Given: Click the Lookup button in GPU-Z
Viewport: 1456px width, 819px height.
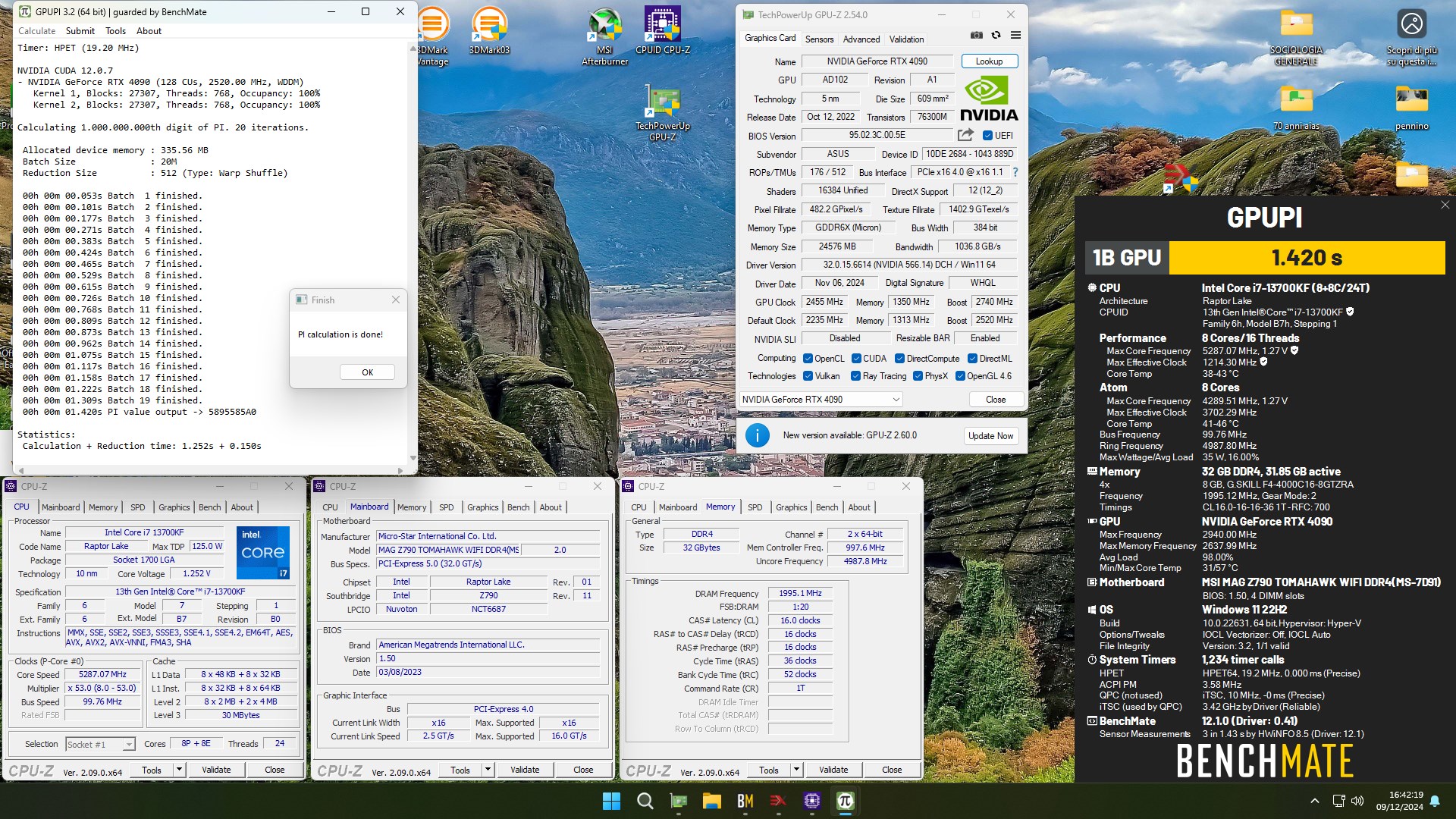Looking at the screenshot, I should (x=989, y=61).
